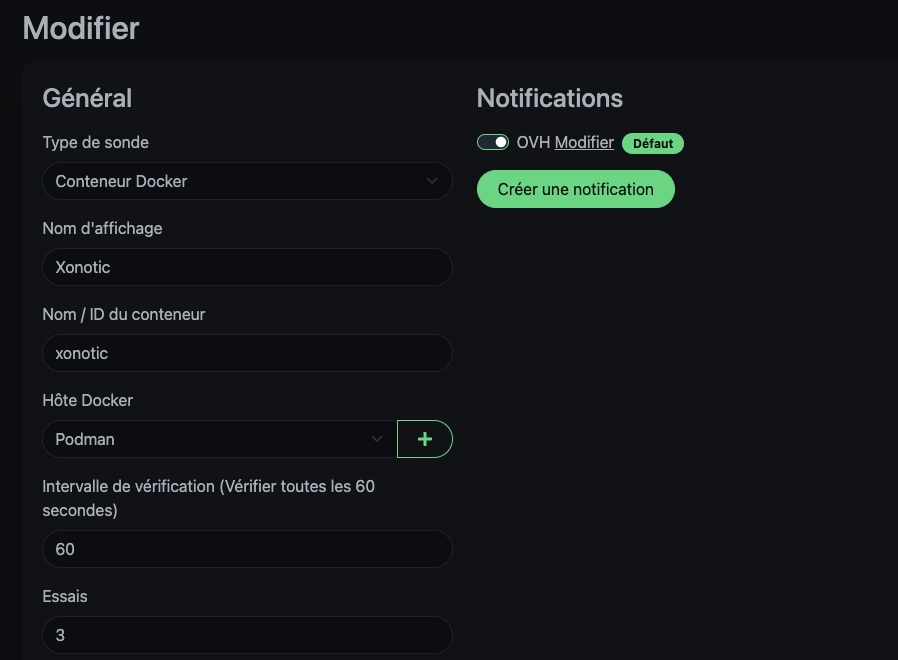
Task: Focus the Nom d'affichage field containing Xonotic
Action: 247,267
